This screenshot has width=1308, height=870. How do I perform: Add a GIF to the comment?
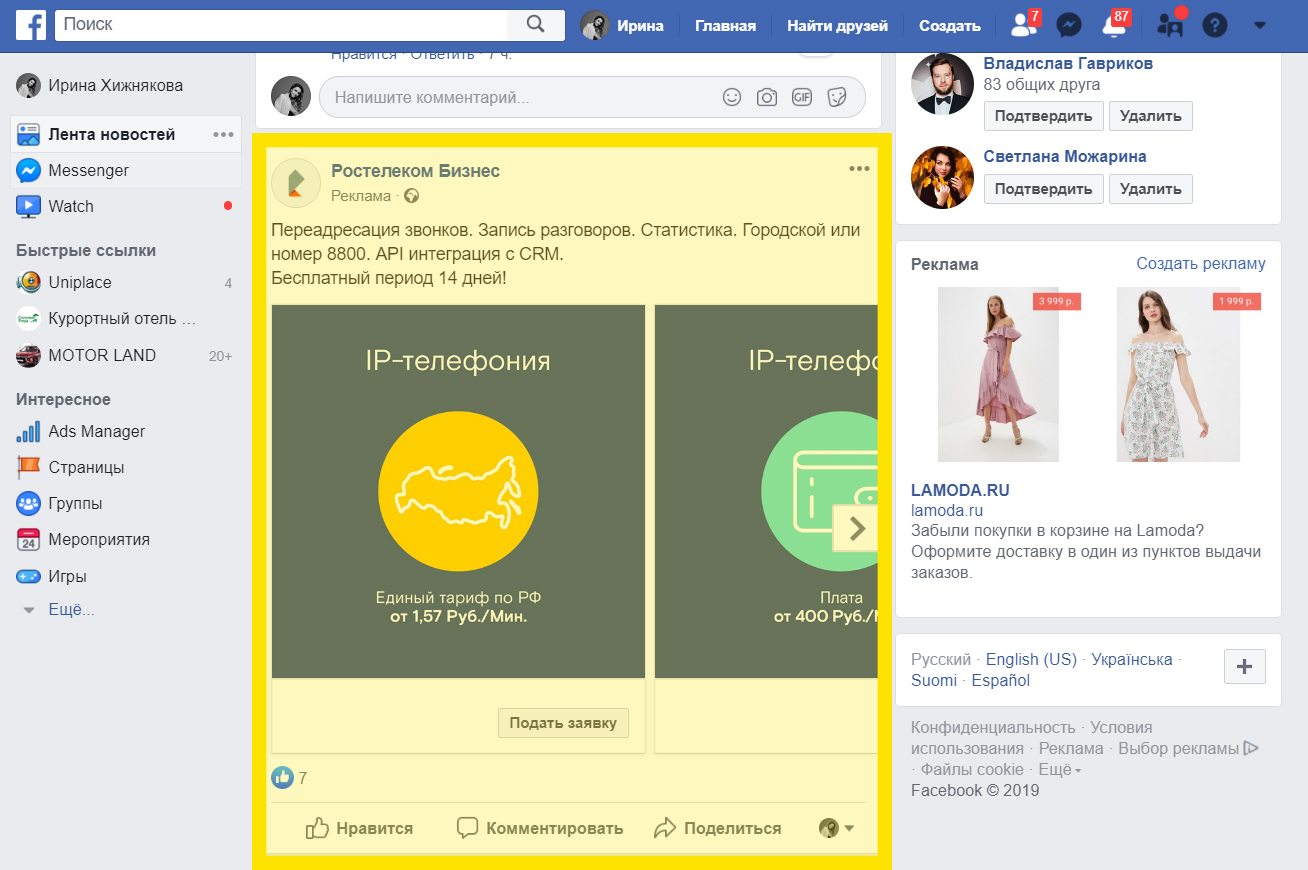[x=802, y=97]
